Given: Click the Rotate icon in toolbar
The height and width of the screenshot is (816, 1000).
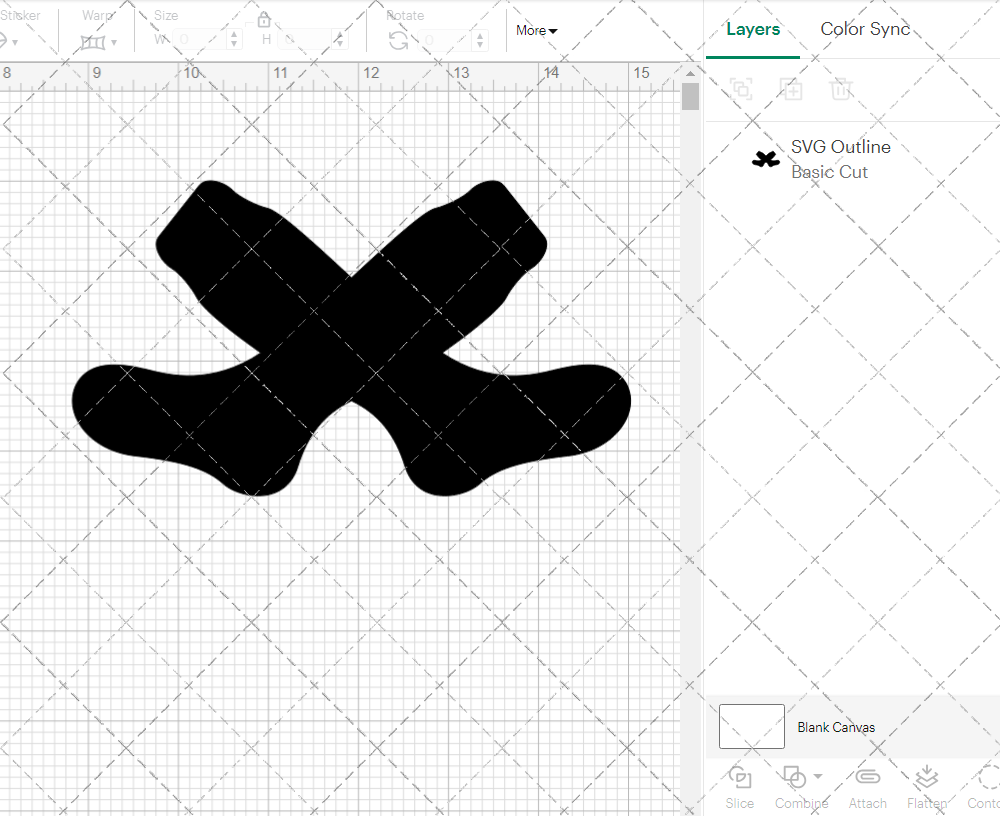Looking at the screenshot, I should 398,40.
